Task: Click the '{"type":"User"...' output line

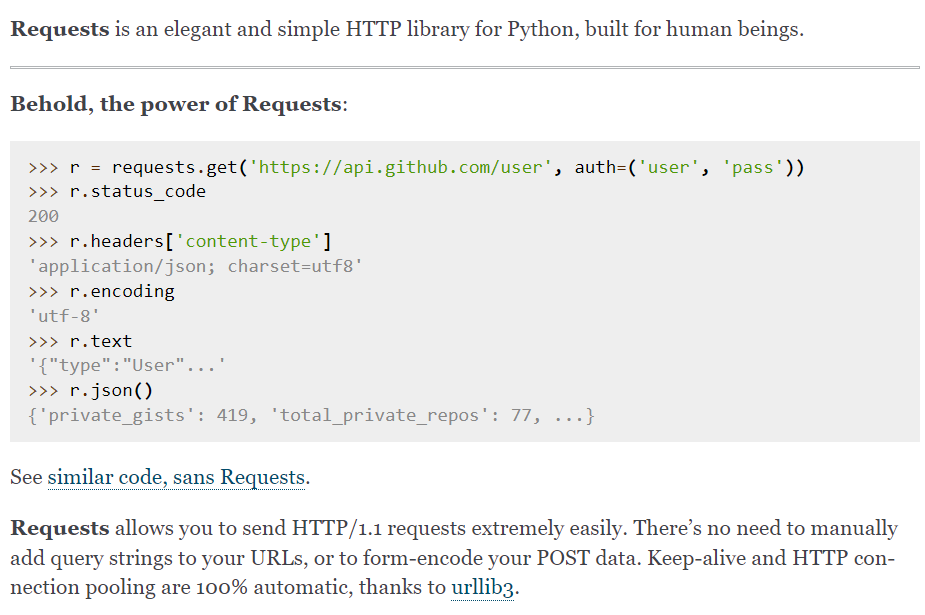Action: pos(127,366)
